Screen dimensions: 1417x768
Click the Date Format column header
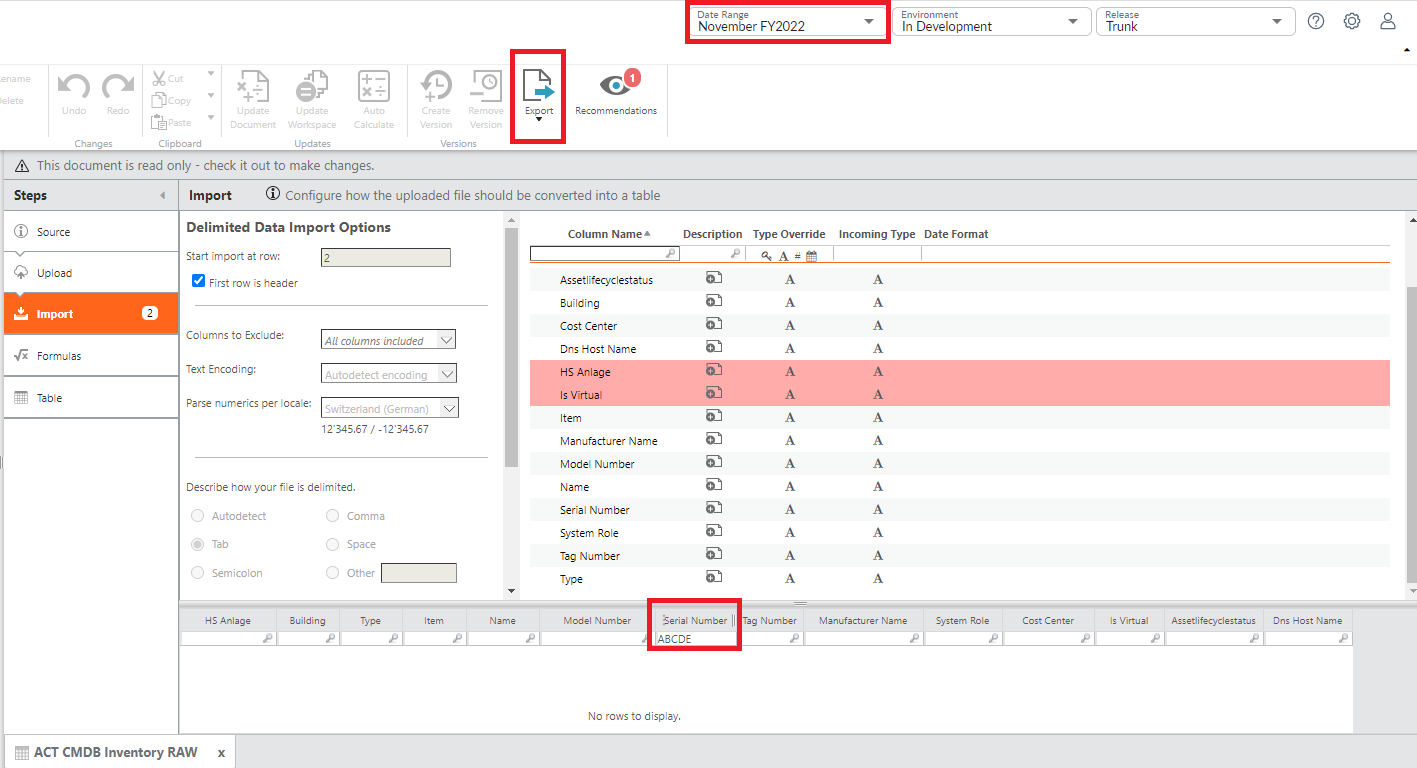pos(956,234)
